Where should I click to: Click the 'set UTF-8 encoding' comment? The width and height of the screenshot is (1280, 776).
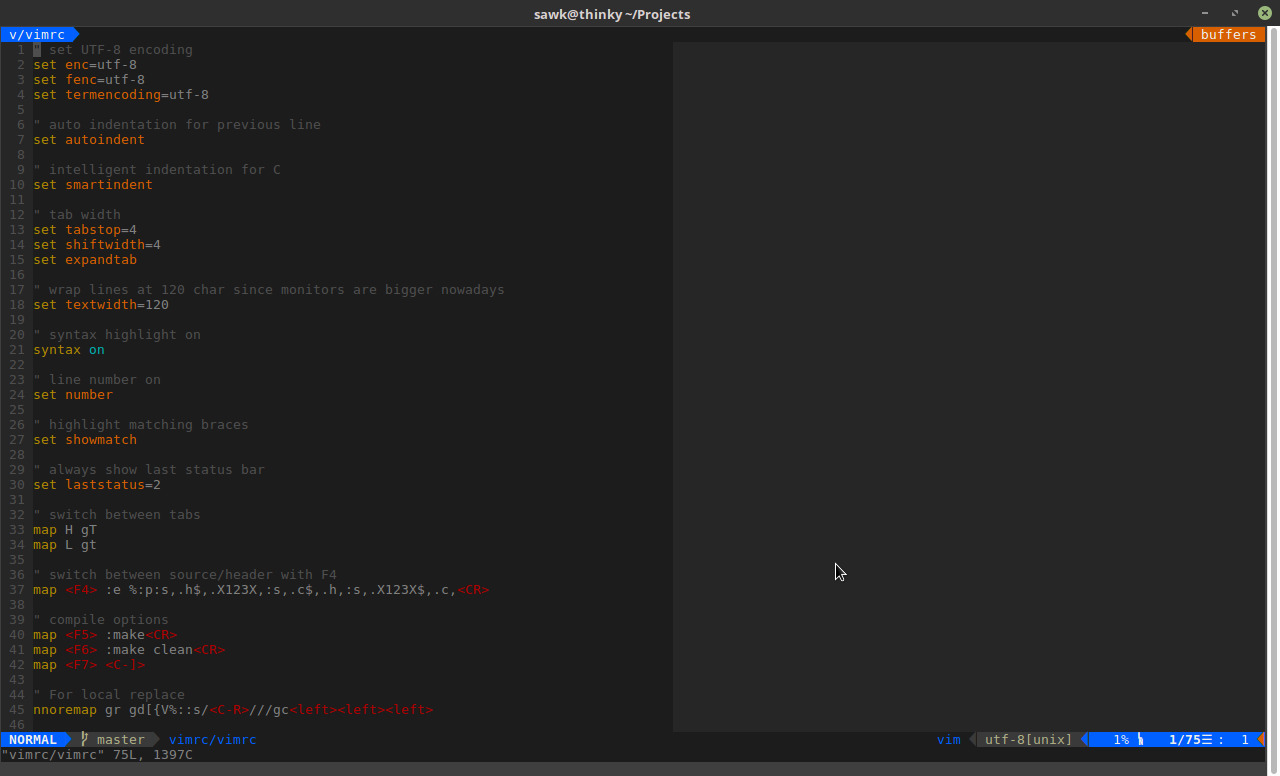click(113, 50)
